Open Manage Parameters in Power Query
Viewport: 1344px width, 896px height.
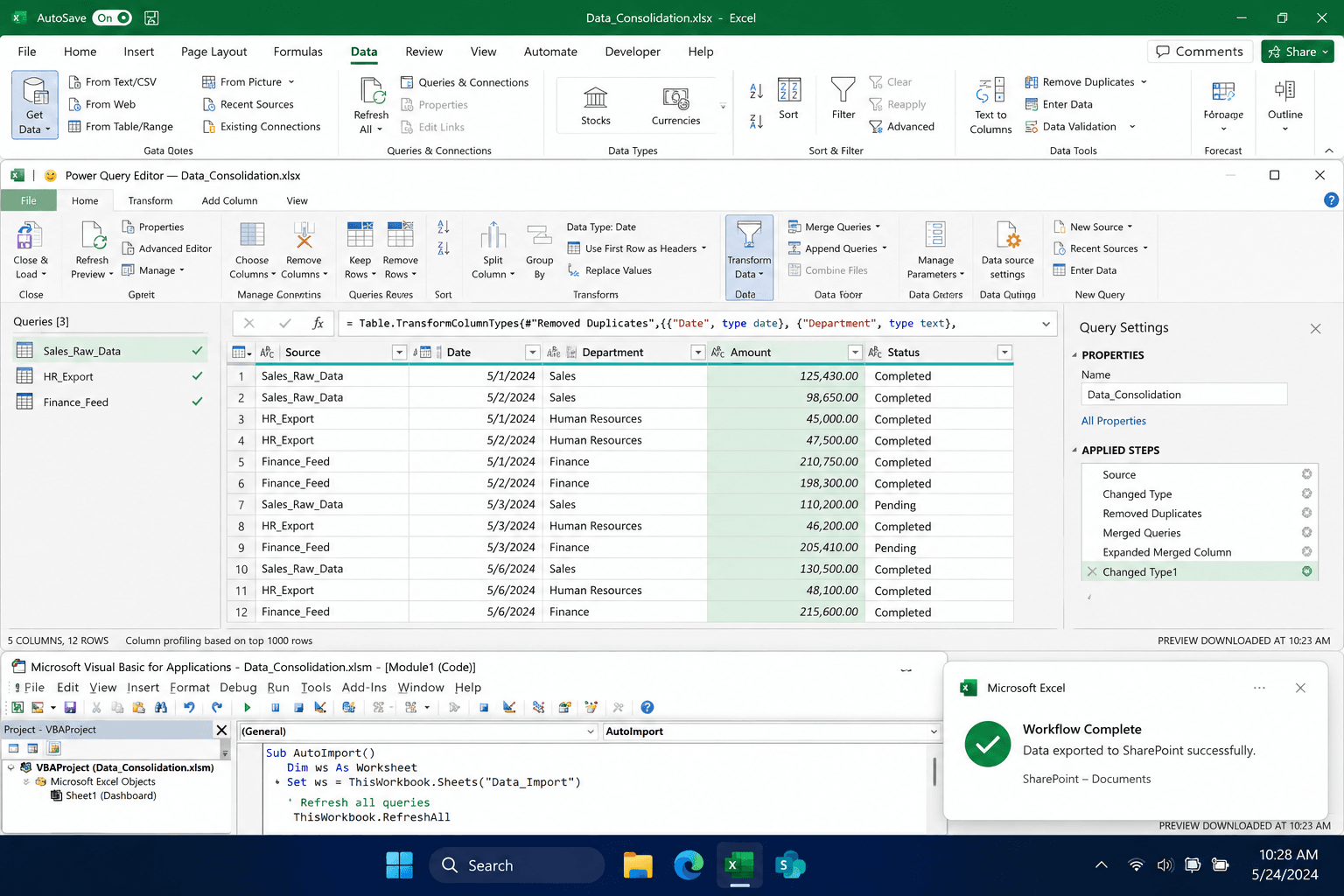tap(935, 250)
